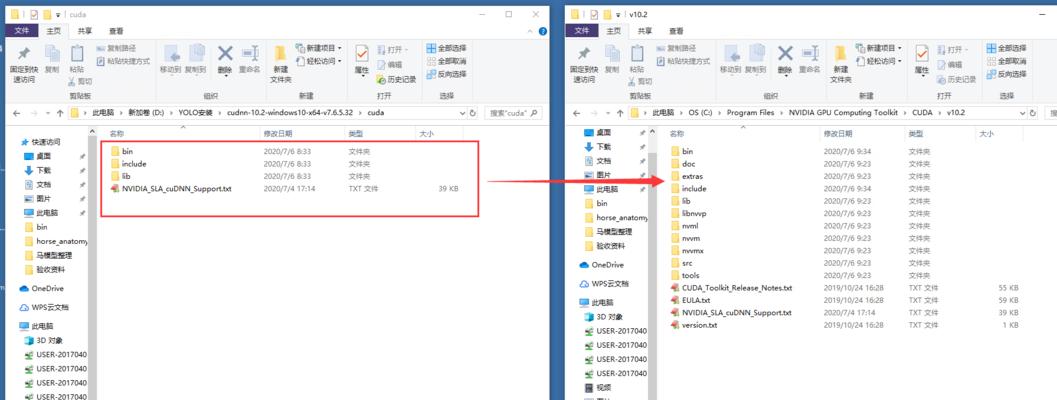The image size is (1057, 400).
Task: Open the File (文件) menu in v10.2 window
Action: pyautogui.click(x=582, y=31)
